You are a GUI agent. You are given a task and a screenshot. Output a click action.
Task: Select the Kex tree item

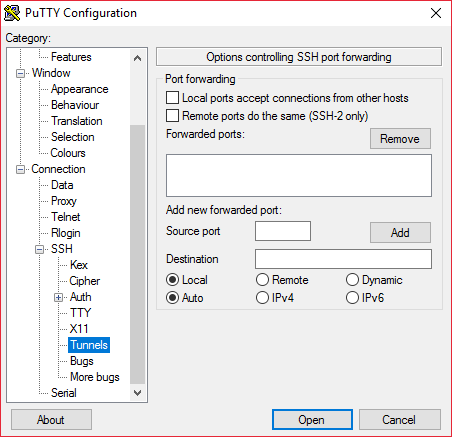pos(79,265)
